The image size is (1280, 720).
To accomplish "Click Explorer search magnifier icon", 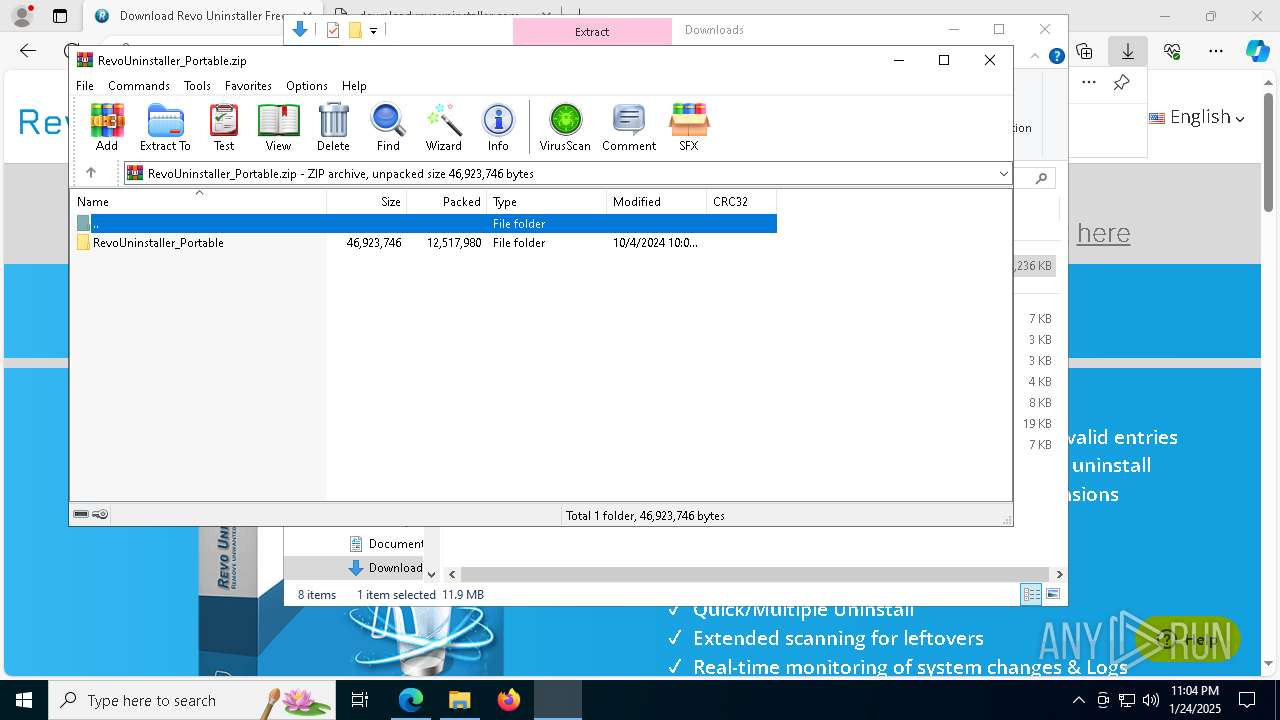I will pos(1042,178).
